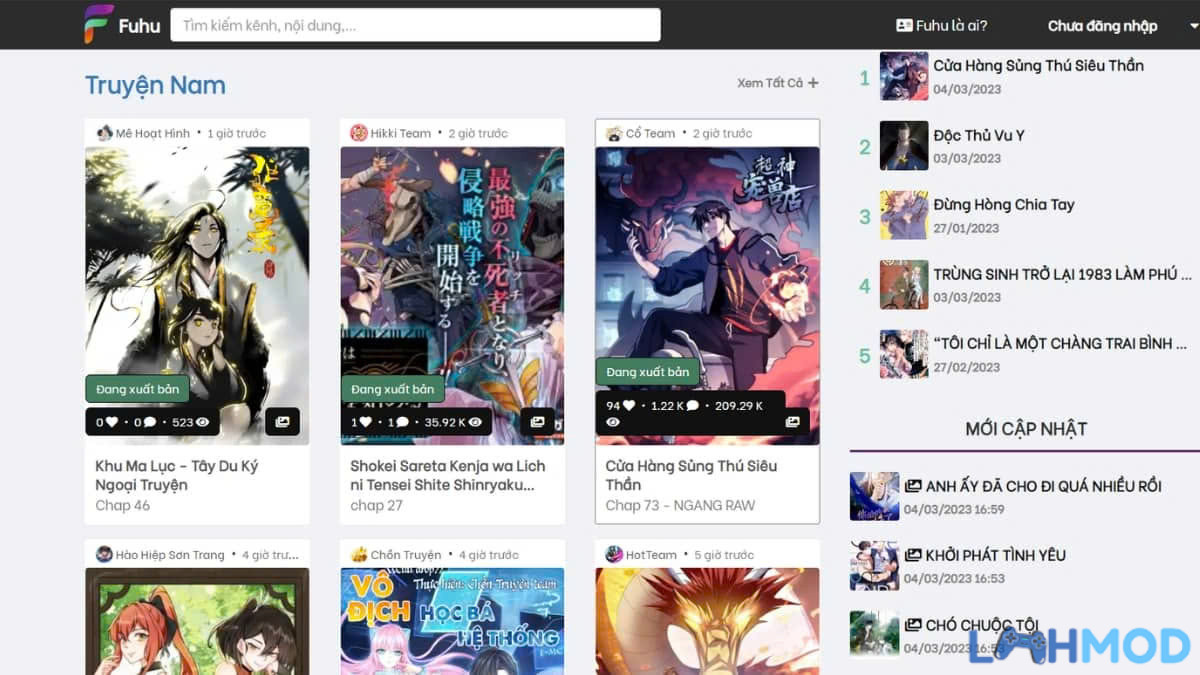Click 'Đang xuất bản' badge on Shokei Sareta Kenja
Viewport: 1200px width, 675px height.
pos(392,389)
